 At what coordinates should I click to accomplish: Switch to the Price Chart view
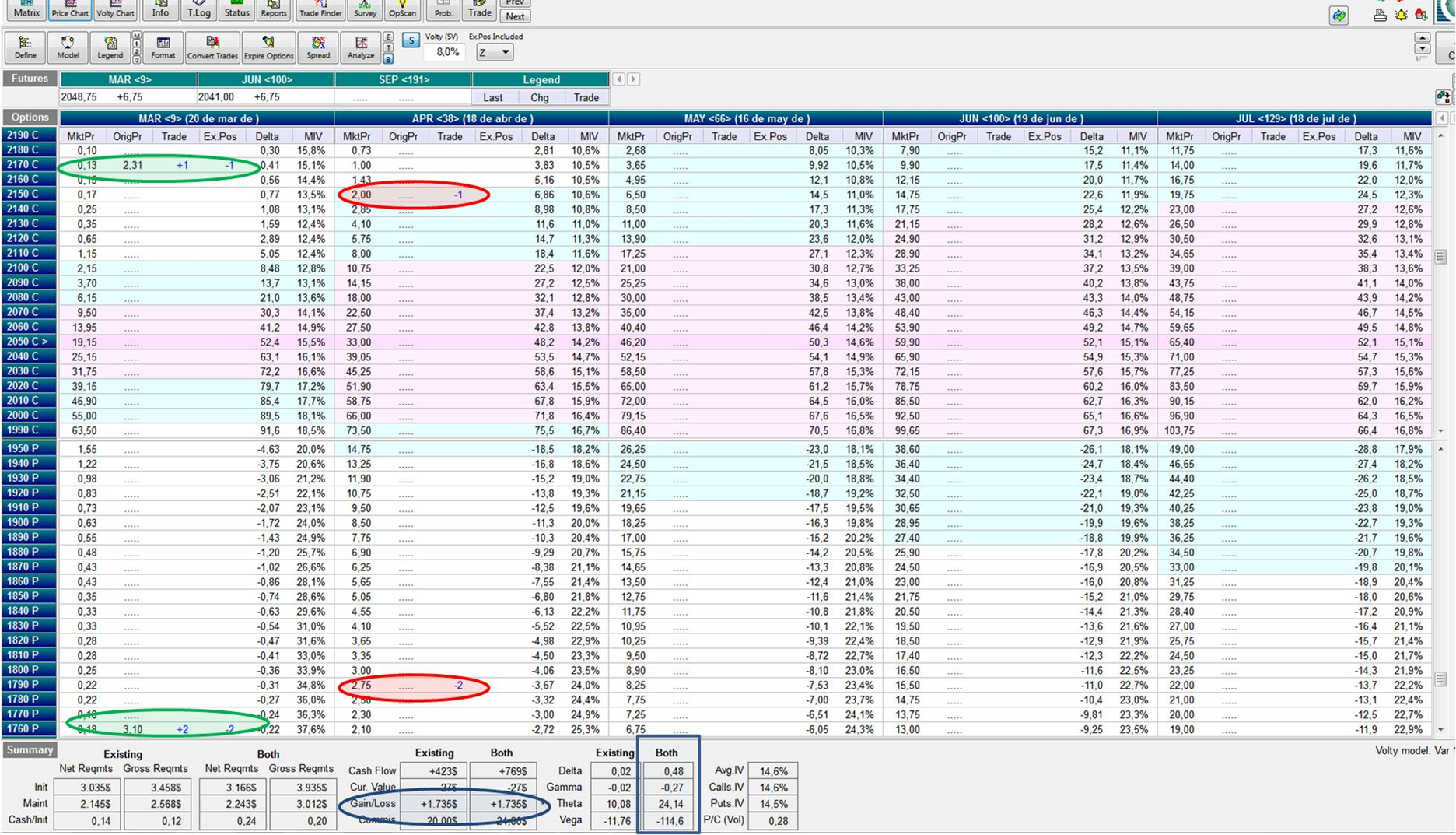(70, 9)
